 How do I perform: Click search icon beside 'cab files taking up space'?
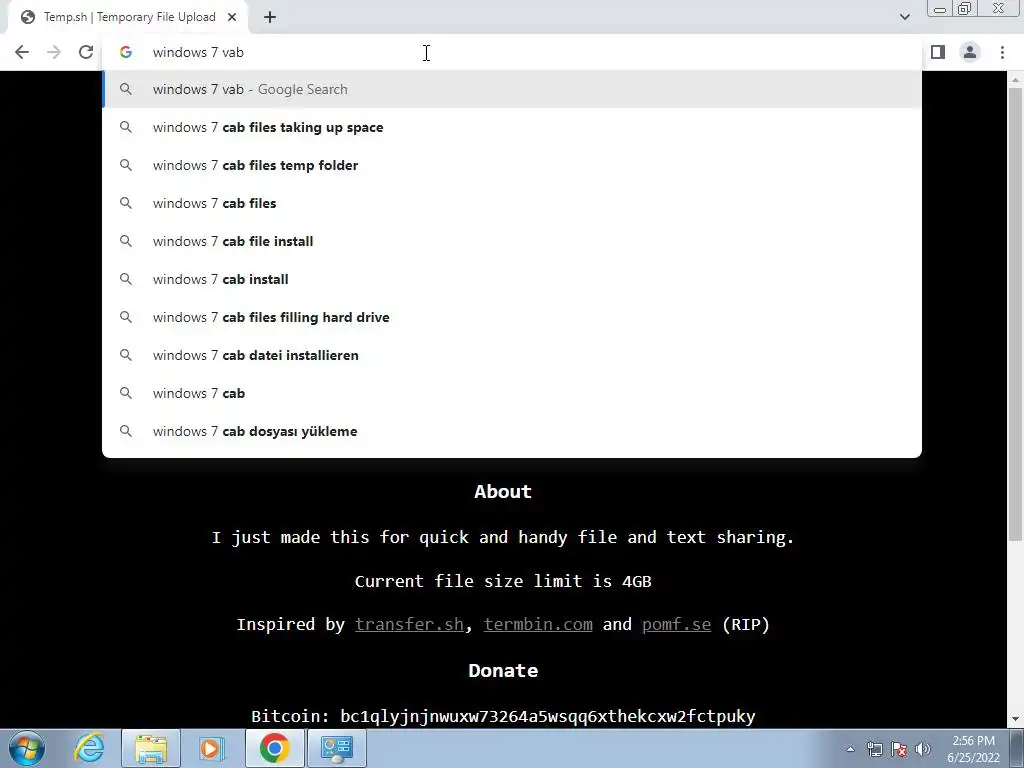(x=126, y=127)
